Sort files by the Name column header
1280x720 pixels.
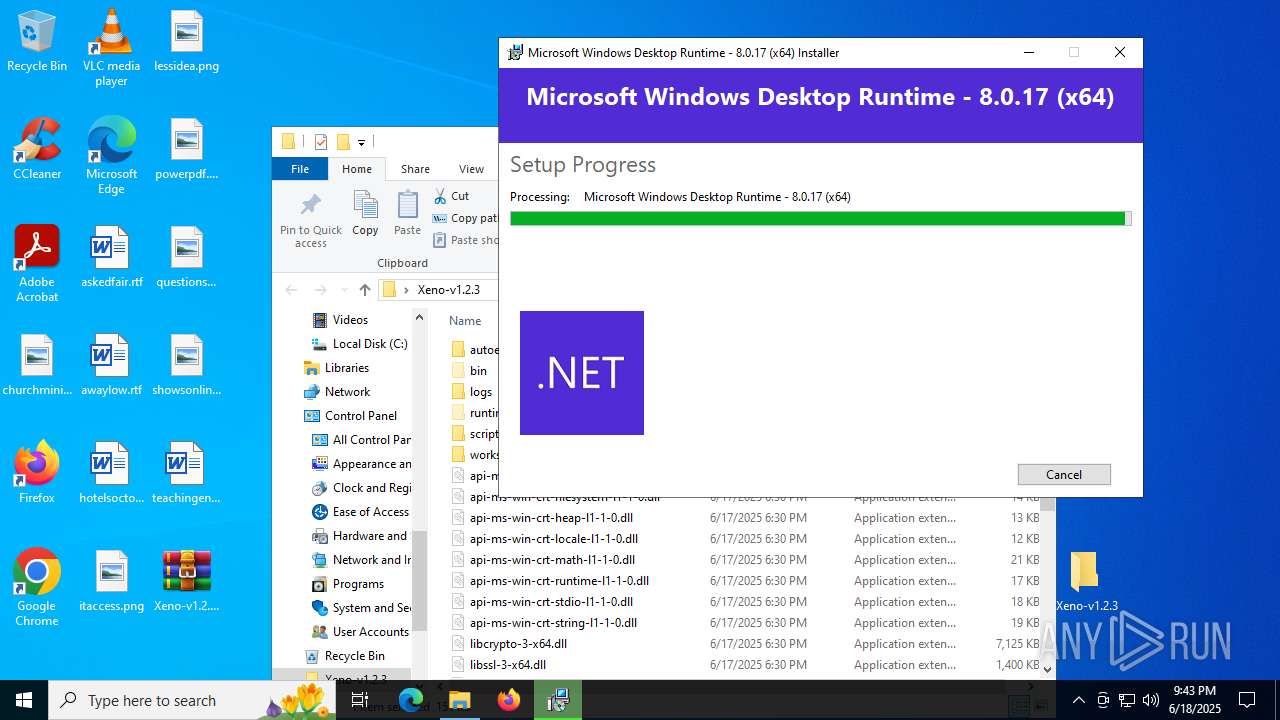pos(466,321)
